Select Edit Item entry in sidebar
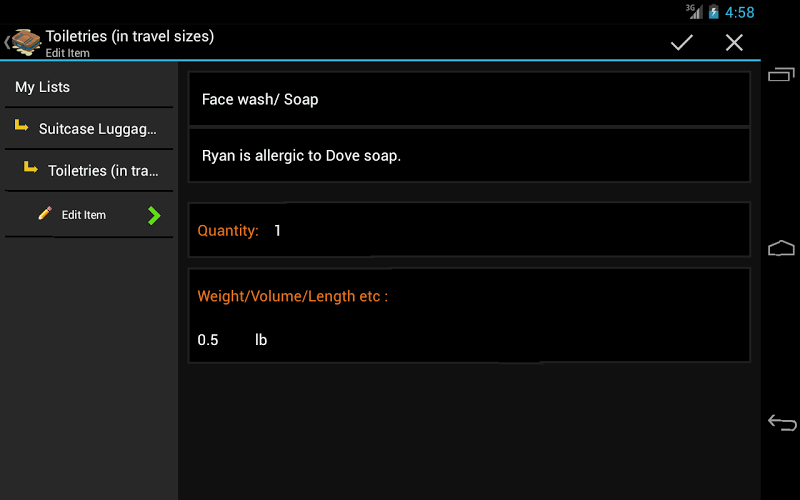The image size is (800, 500). [84, 215]
